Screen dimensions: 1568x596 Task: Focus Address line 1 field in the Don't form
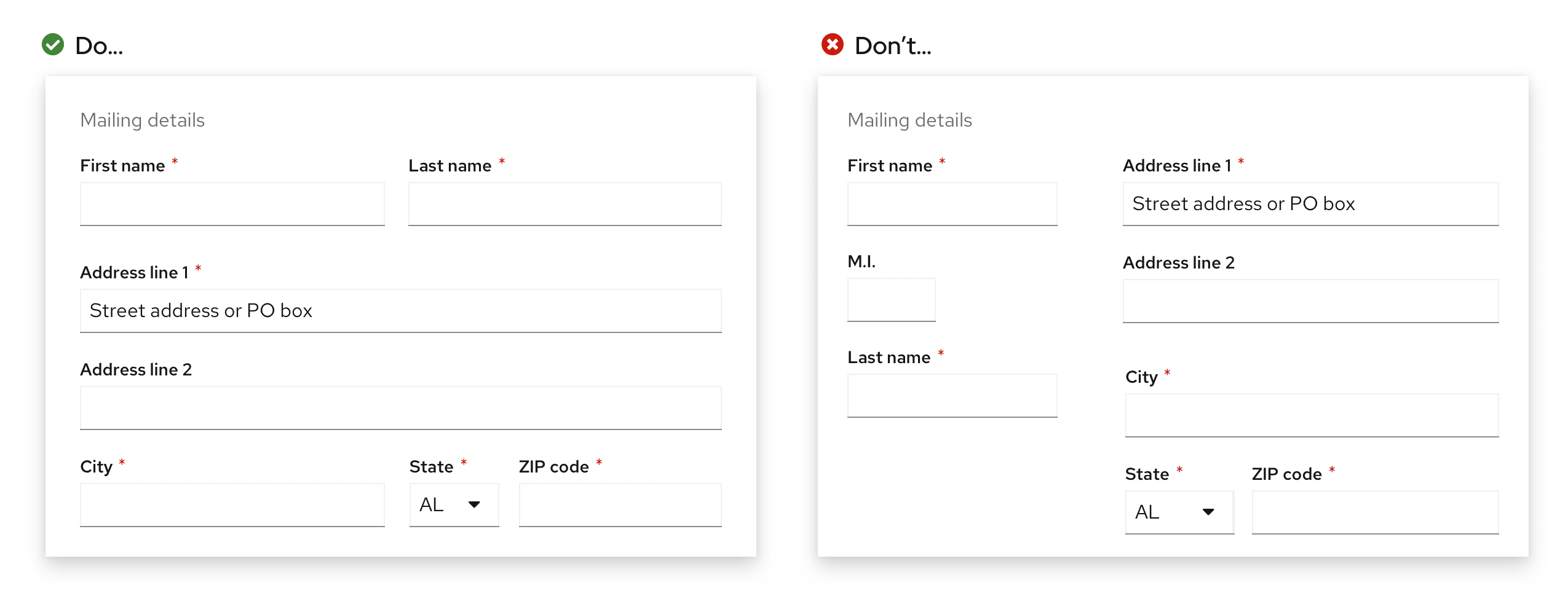(1310, 204)
